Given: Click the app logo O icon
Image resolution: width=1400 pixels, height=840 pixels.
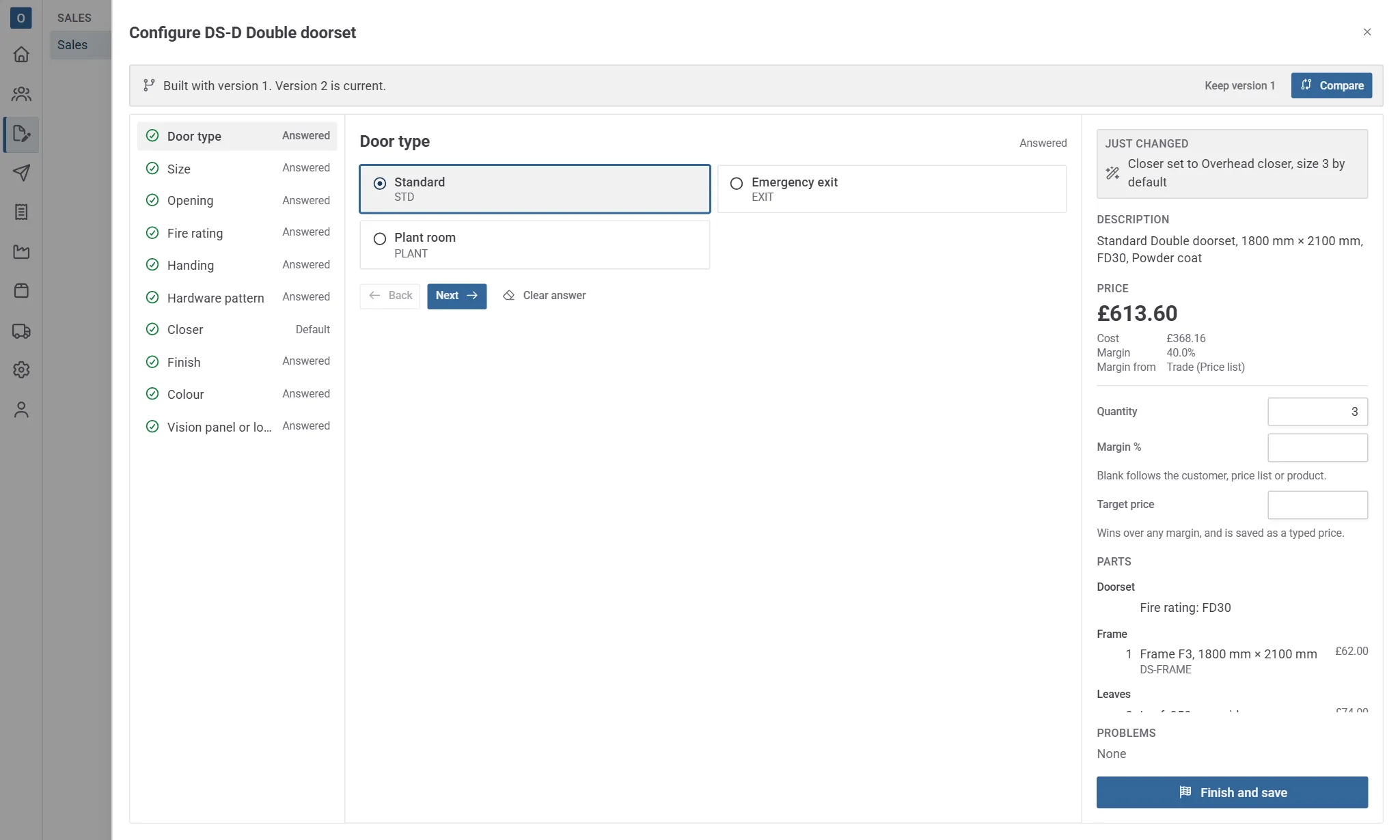Looking at the screenshot, I should [x=21, y=18].
